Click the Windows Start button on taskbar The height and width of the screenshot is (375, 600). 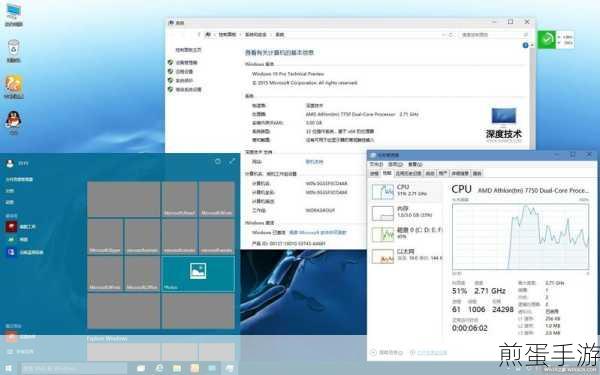pyautogui.click(x=8, y=368)
